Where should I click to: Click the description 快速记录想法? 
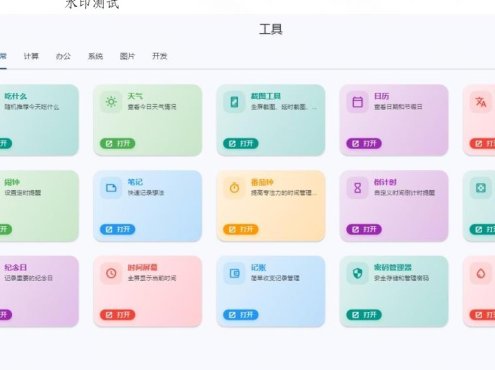146,193
